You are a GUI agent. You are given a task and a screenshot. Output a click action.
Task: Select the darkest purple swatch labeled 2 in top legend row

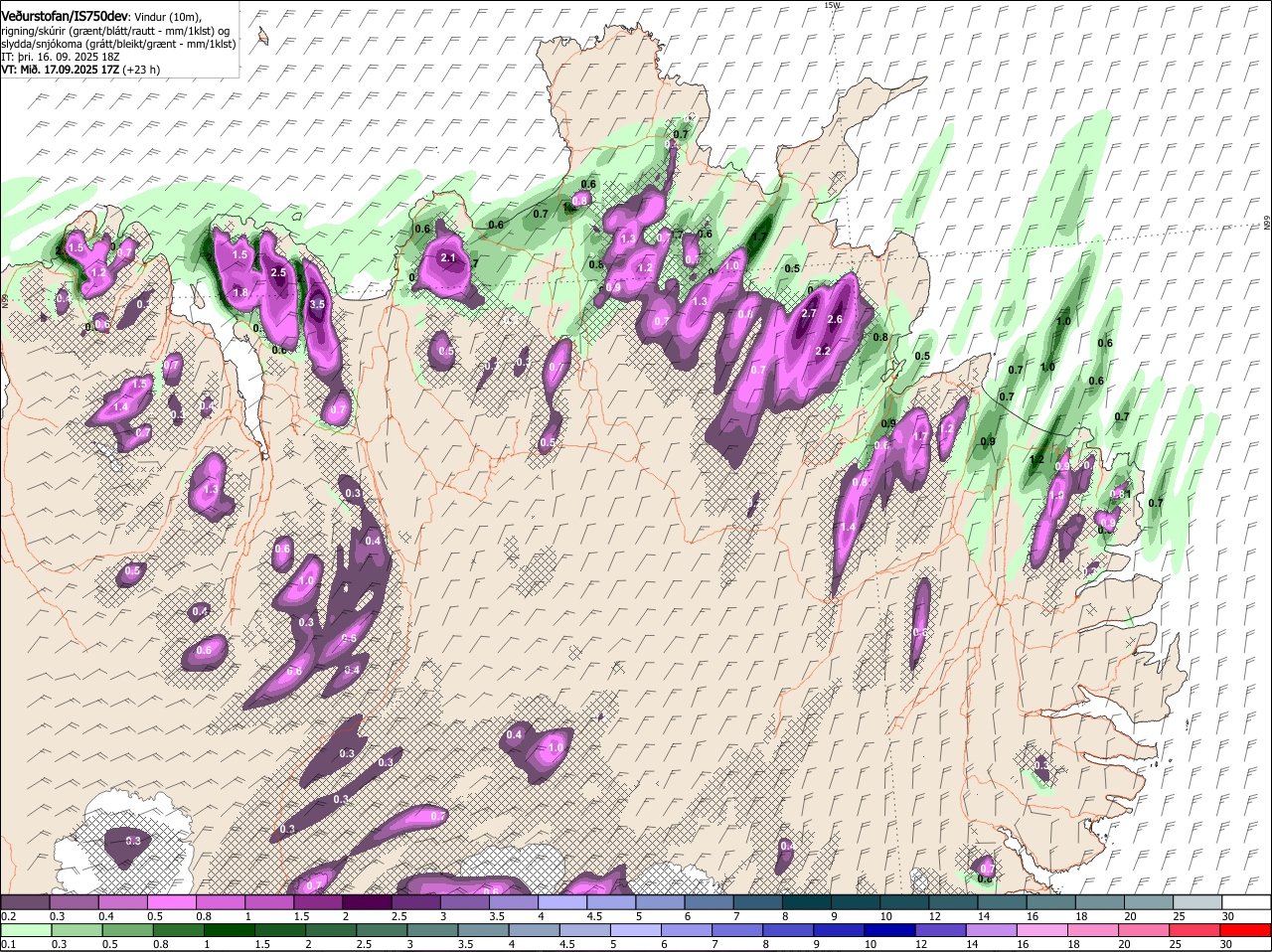tap(367, 901)
